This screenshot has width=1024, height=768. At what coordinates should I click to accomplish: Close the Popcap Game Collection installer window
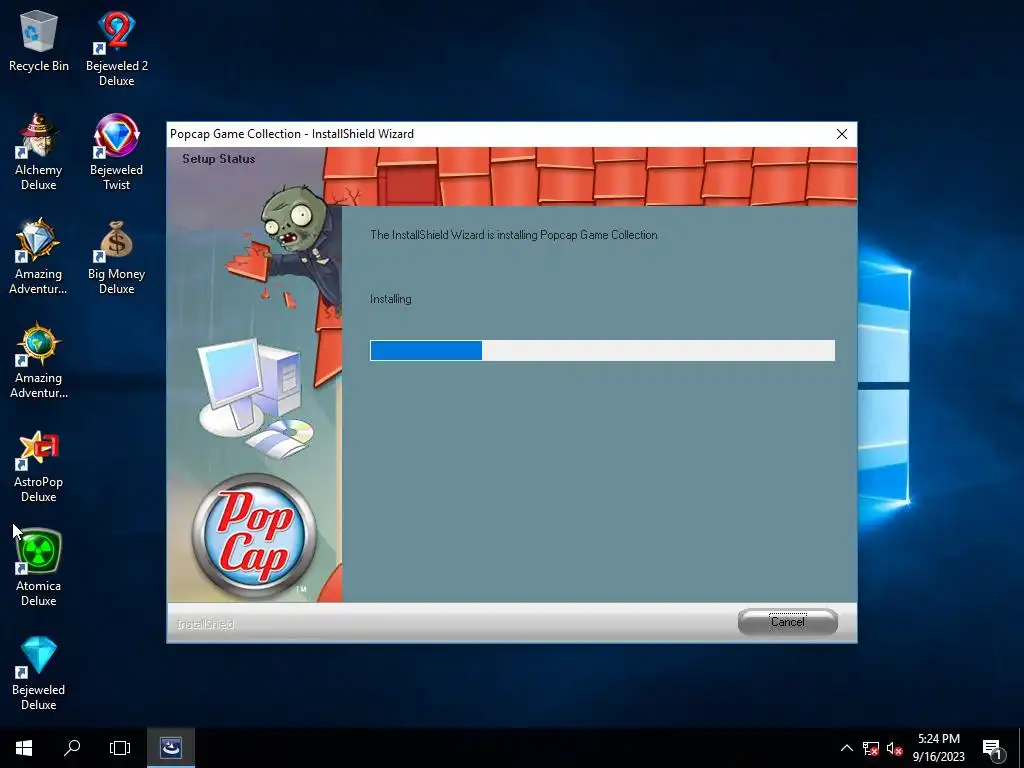click(842, 134)
